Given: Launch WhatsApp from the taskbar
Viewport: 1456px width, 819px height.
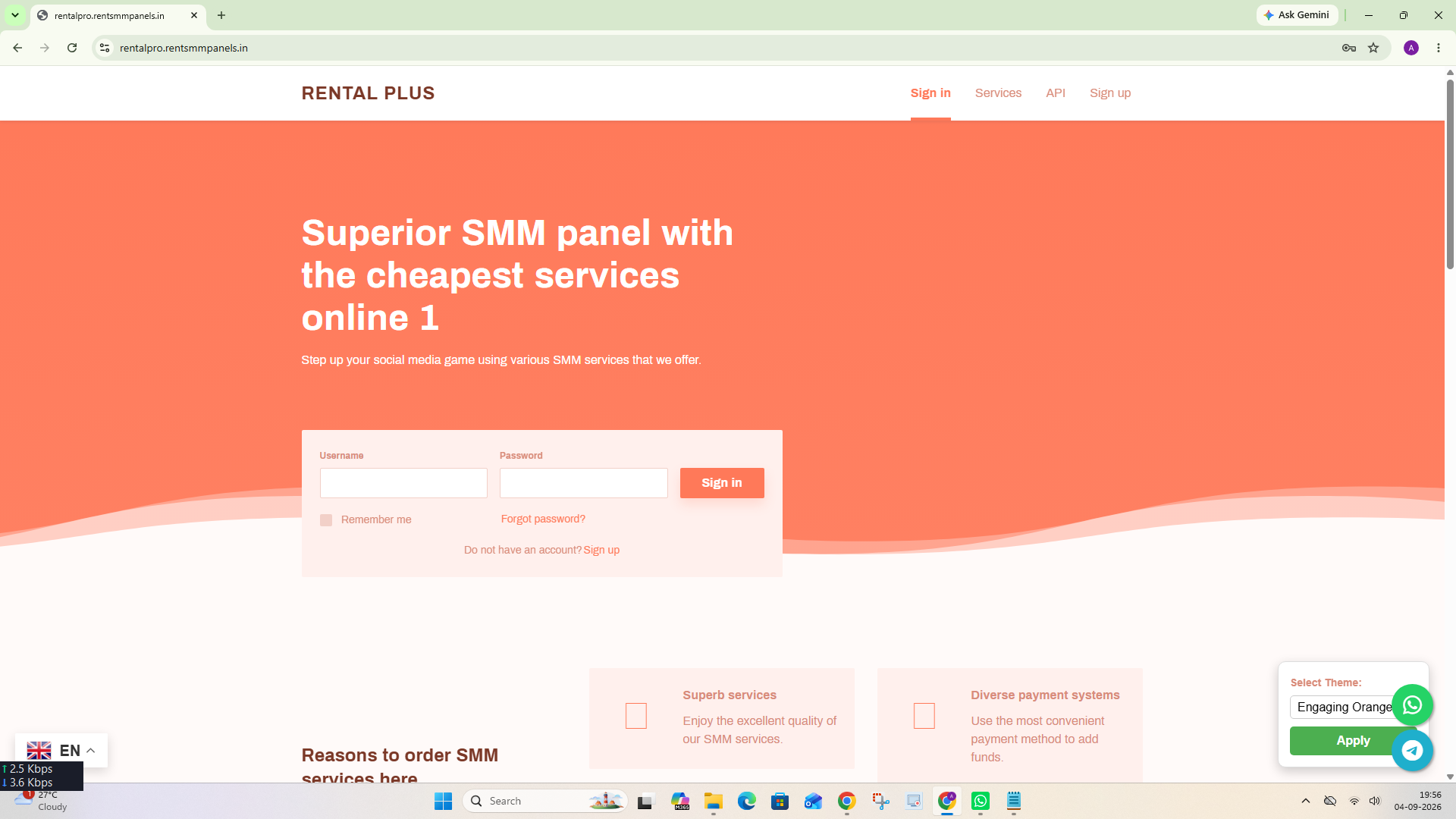Looking at the screenshot, I should click(981, 801).
